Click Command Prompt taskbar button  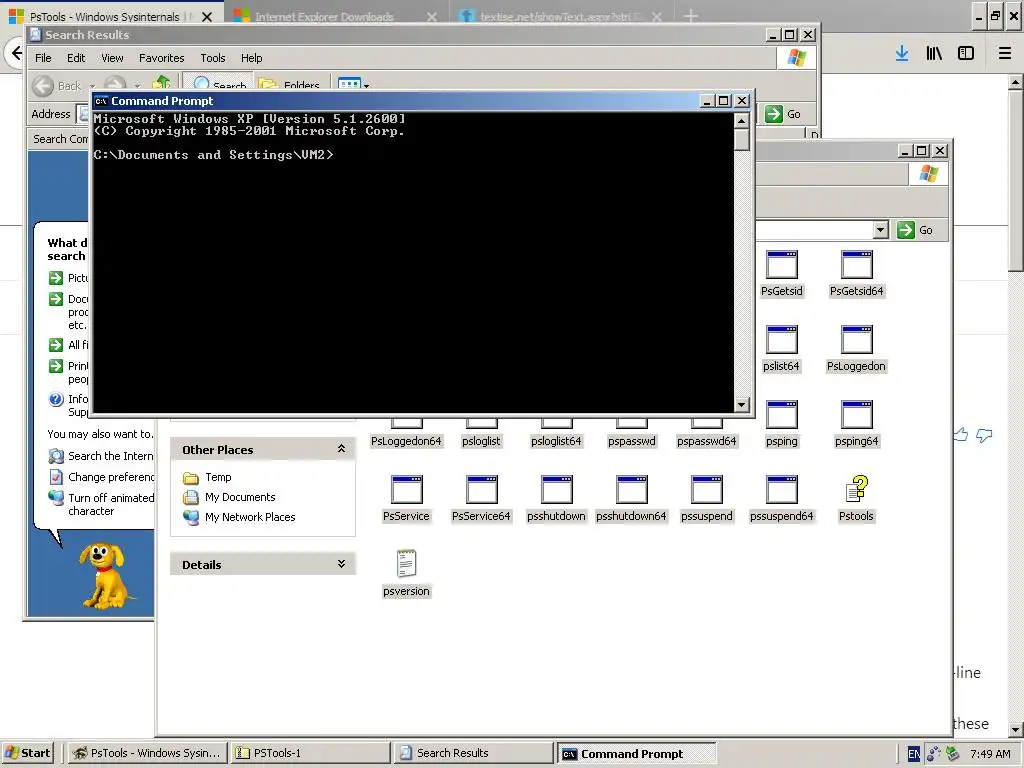(637, 754)
